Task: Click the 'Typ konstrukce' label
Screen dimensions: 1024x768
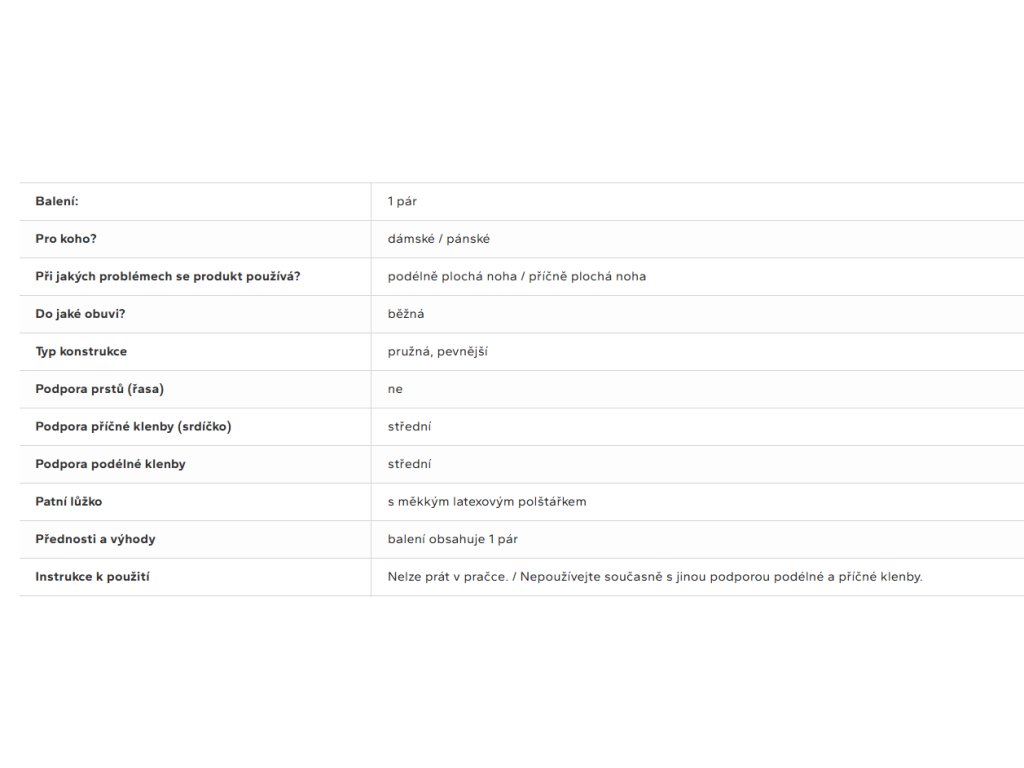Action: (81, 351)
